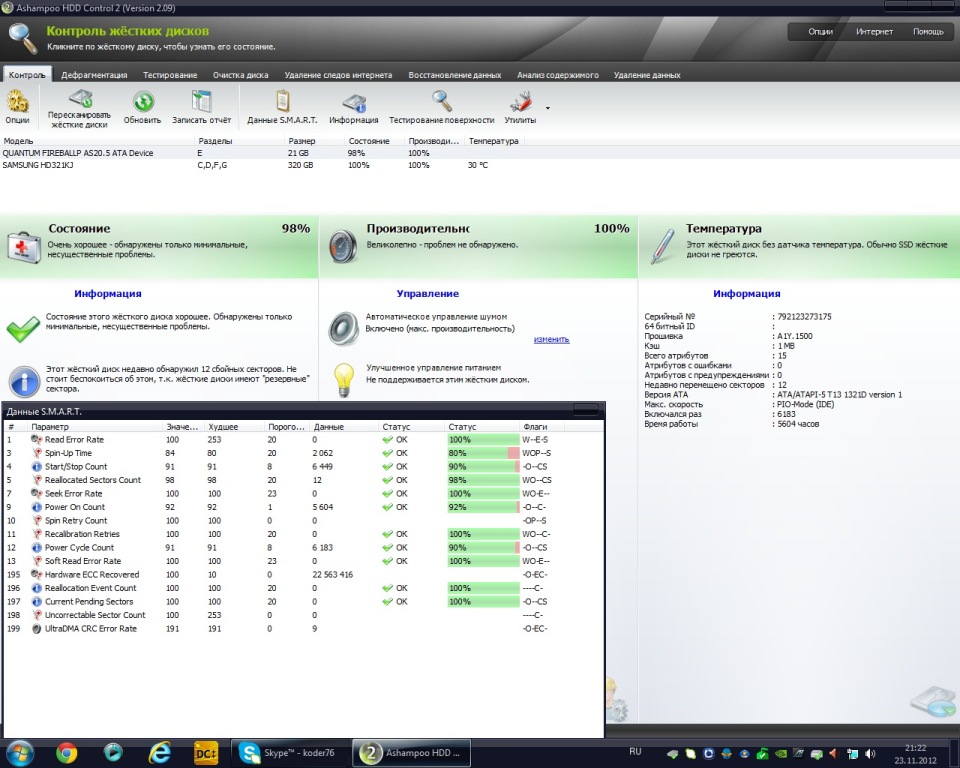Image resolution: width=960 pixels, height=768 pixels.
Task: Open Удаление следов интернета tab
Action: pyautogui.click(x=338, y=75)
